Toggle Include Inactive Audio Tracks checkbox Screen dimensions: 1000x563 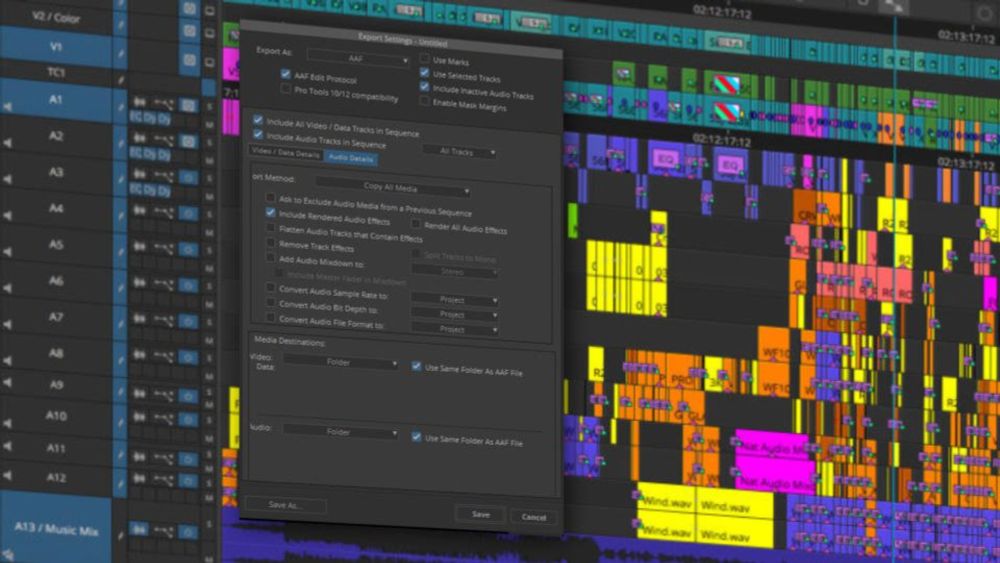click(x=424, y=86)
